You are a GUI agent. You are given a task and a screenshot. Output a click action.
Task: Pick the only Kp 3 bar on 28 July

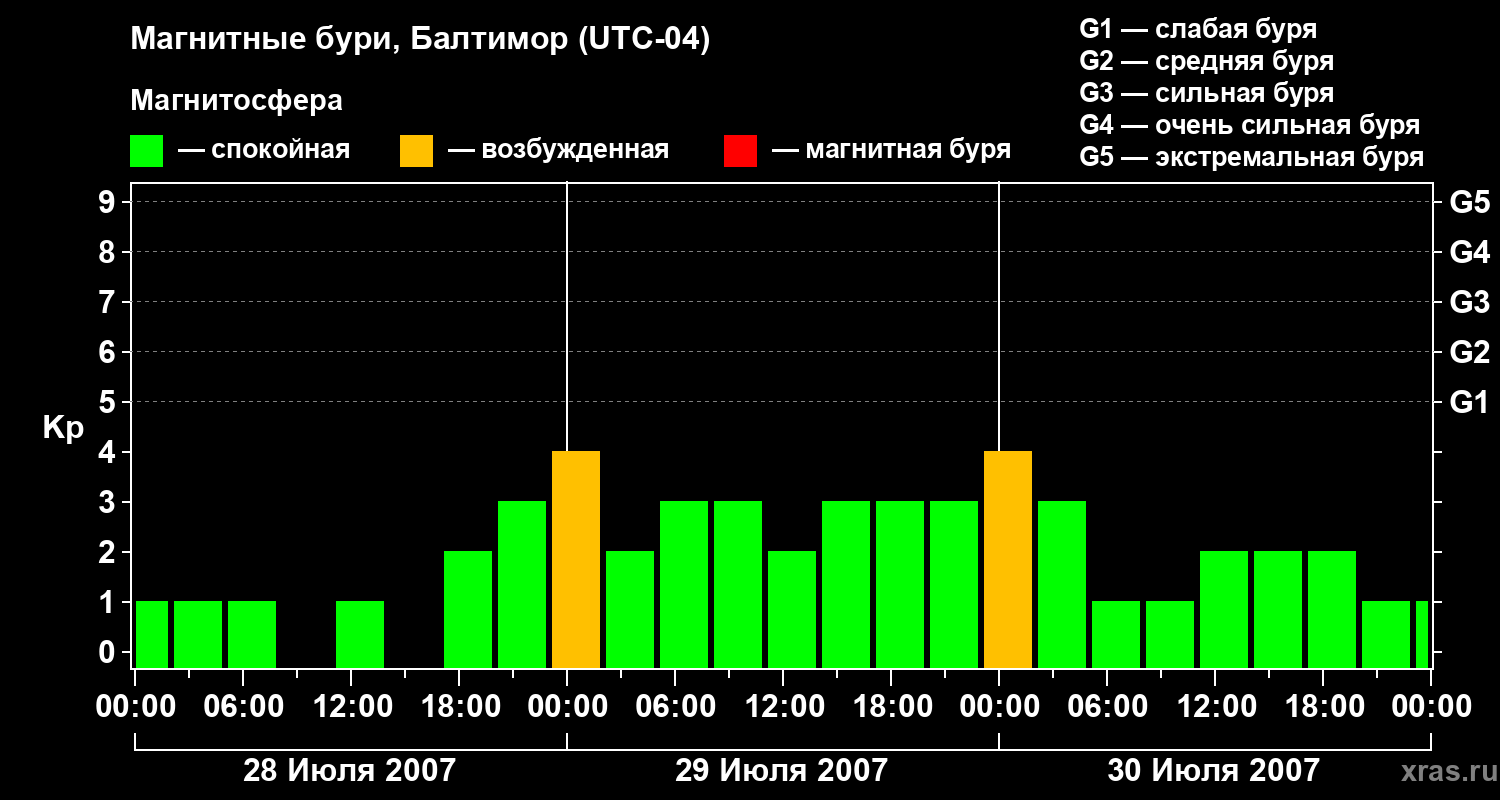pos(522,585)
